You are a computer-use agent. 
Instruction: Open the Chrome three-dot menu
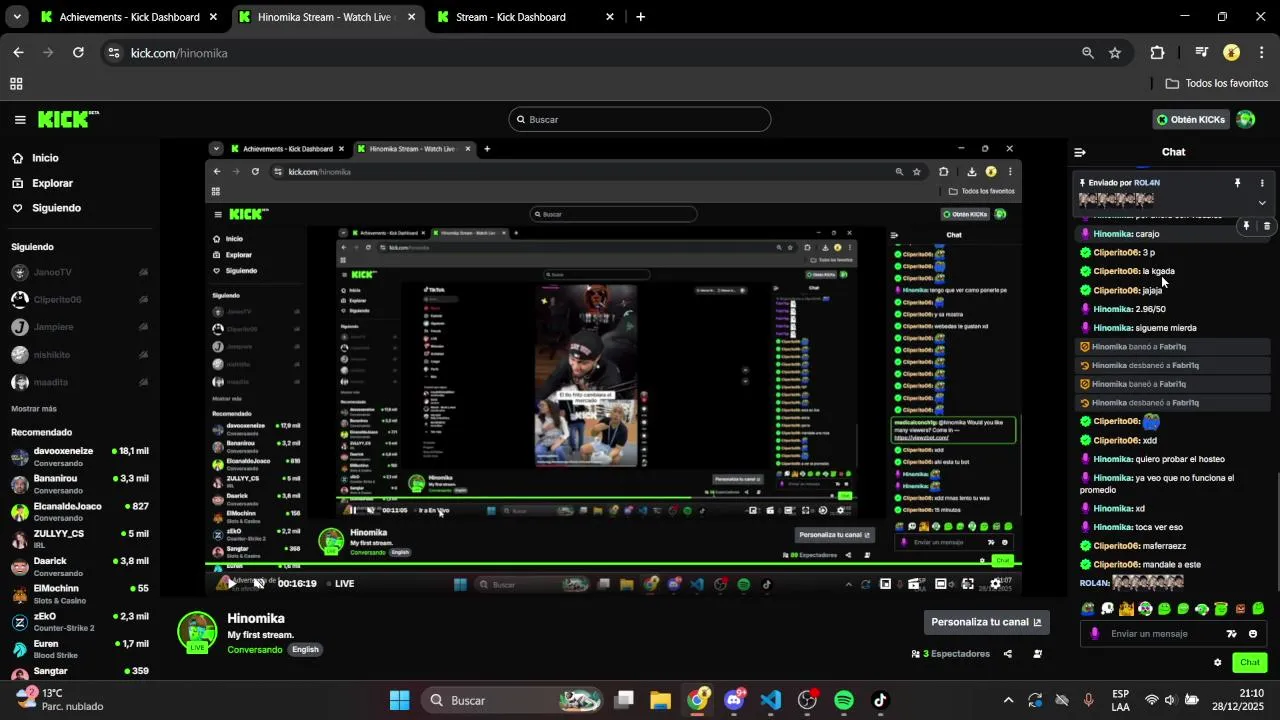point(1262,53)
